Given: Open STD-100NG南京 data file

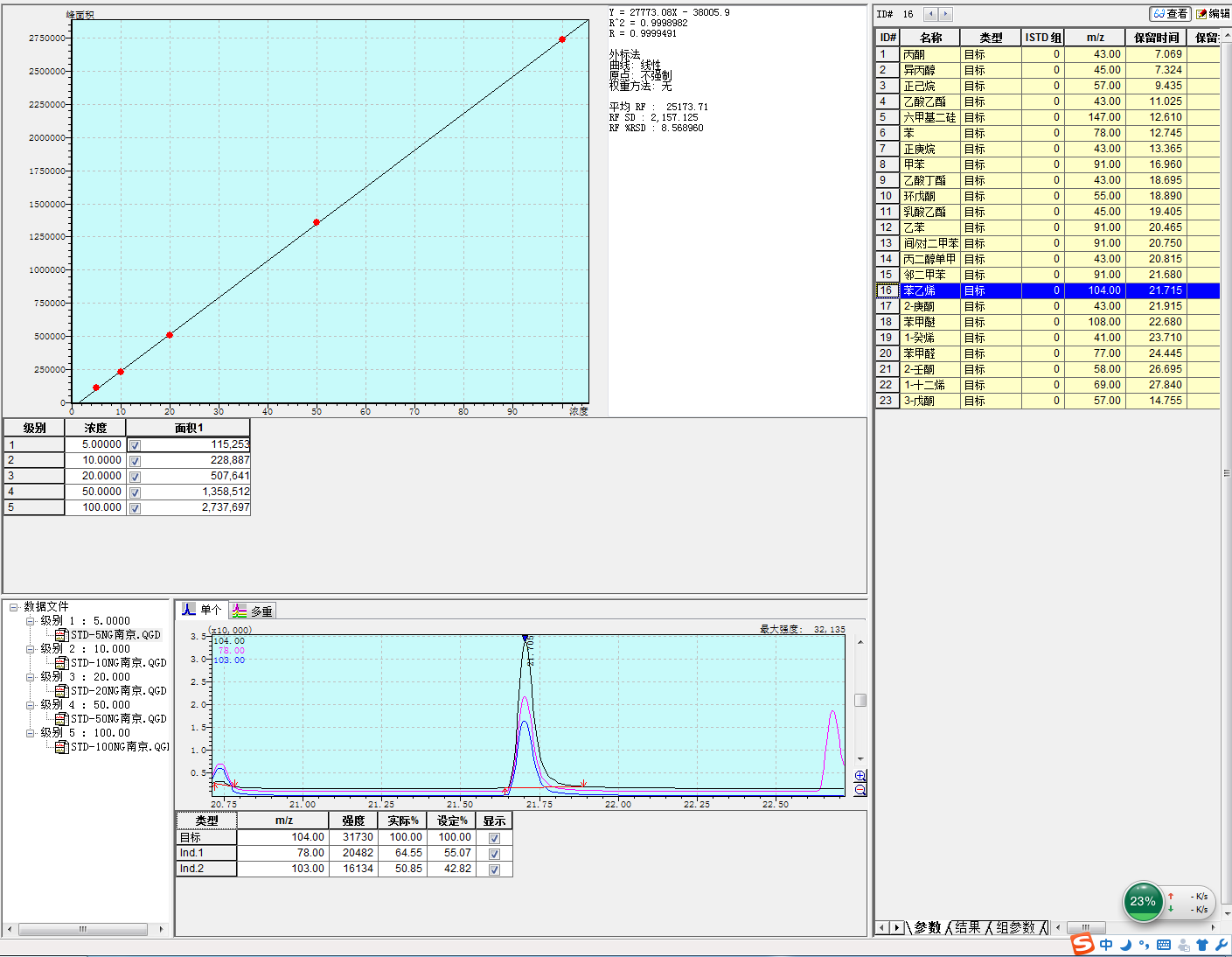Looking at the screenshot, I should [x=112, y=747].
